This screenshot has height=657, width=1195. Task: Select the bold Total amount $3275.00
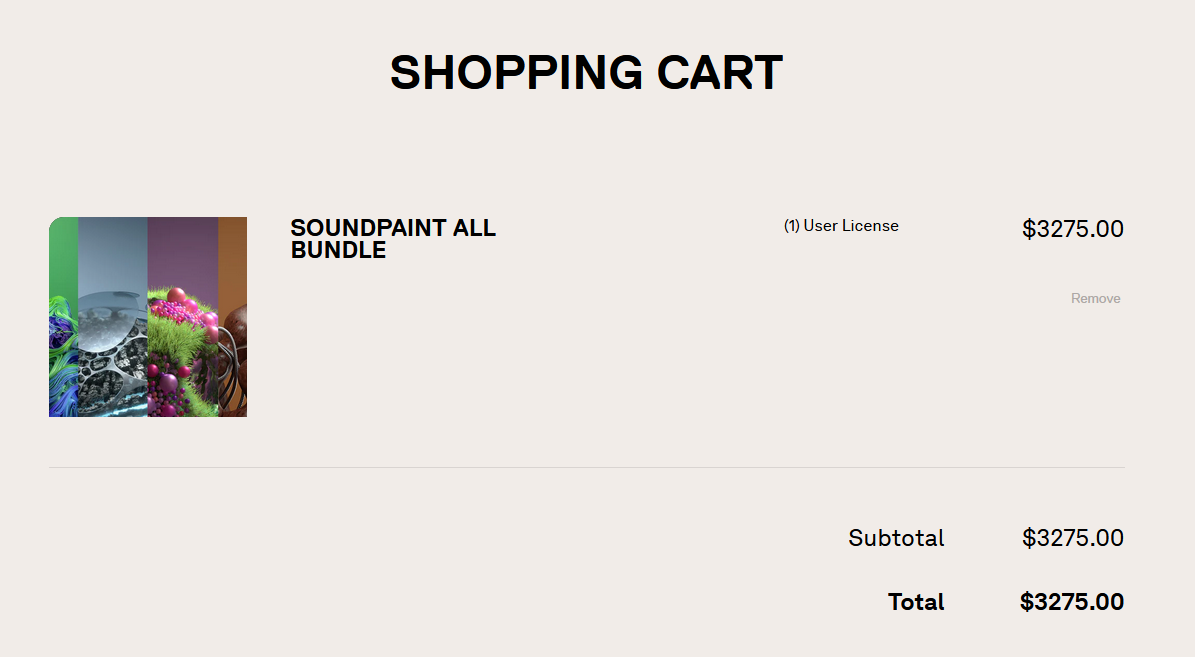click(1071, 602)
